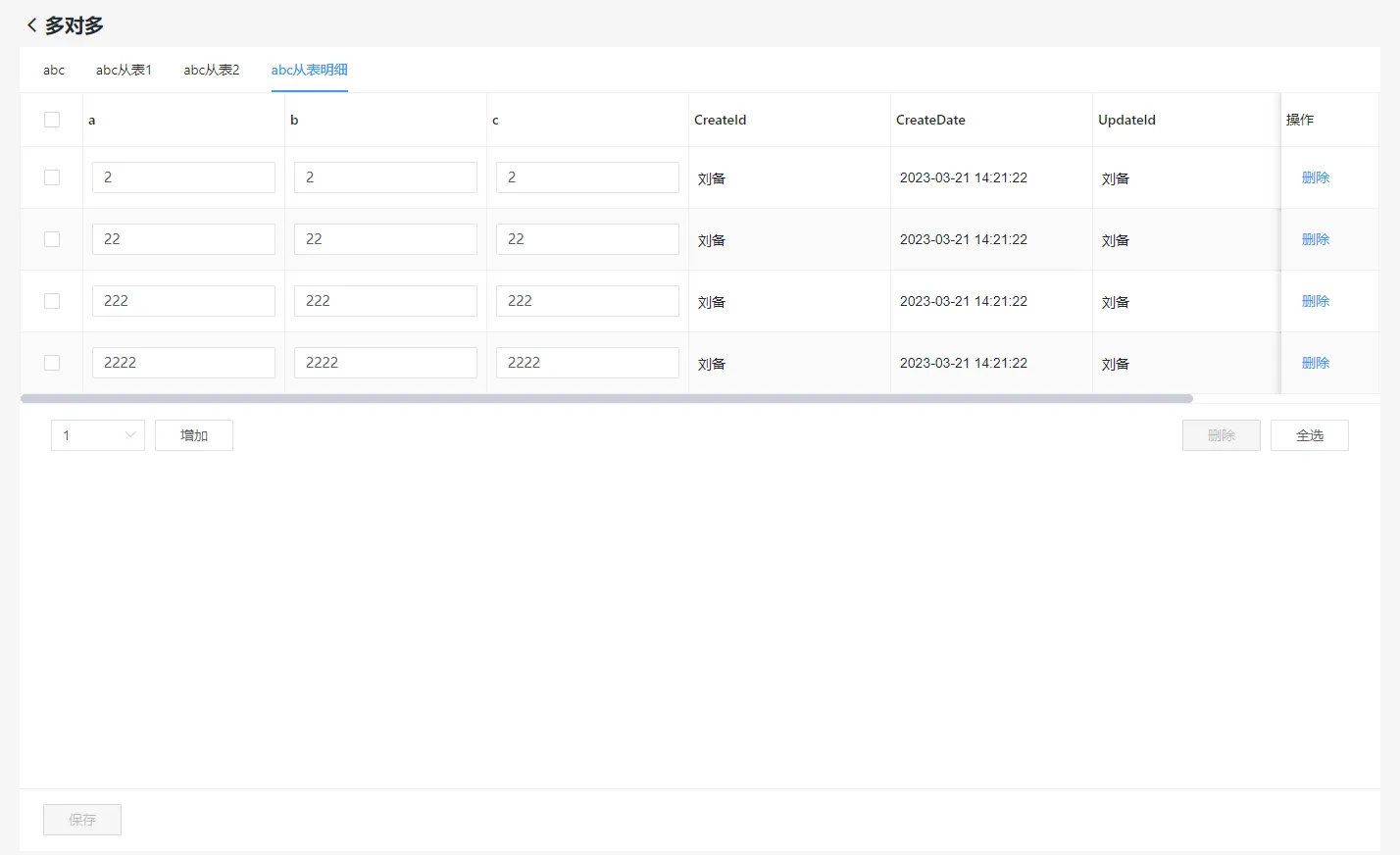Screen dimensions: 1400x855
Task: Click the 增加 button to add rows
Action: click(194, 435)
